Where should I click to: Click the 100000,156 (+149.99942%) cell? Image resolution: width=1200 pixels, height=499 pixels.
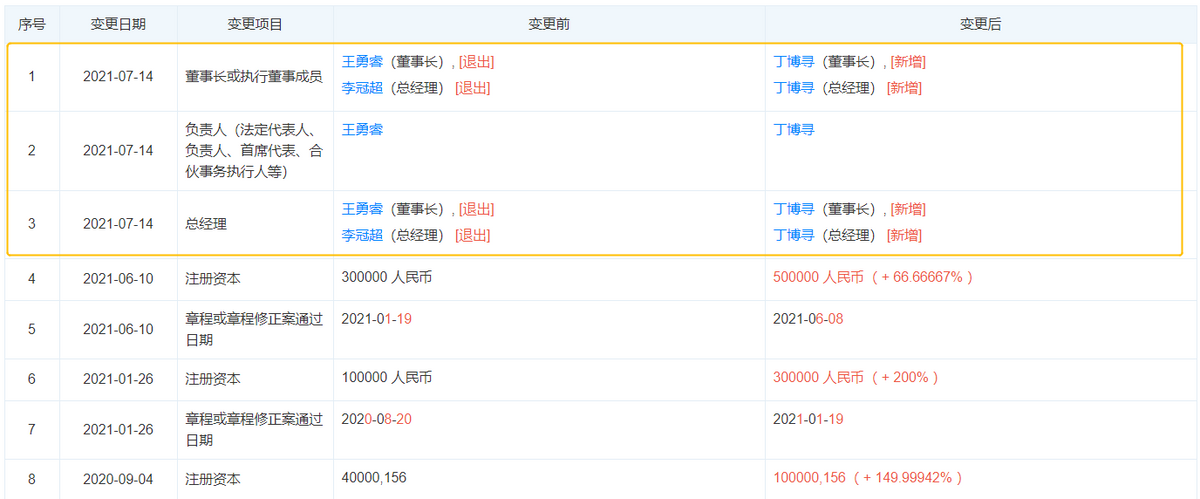pyautogui.click(x=867, y=479)
